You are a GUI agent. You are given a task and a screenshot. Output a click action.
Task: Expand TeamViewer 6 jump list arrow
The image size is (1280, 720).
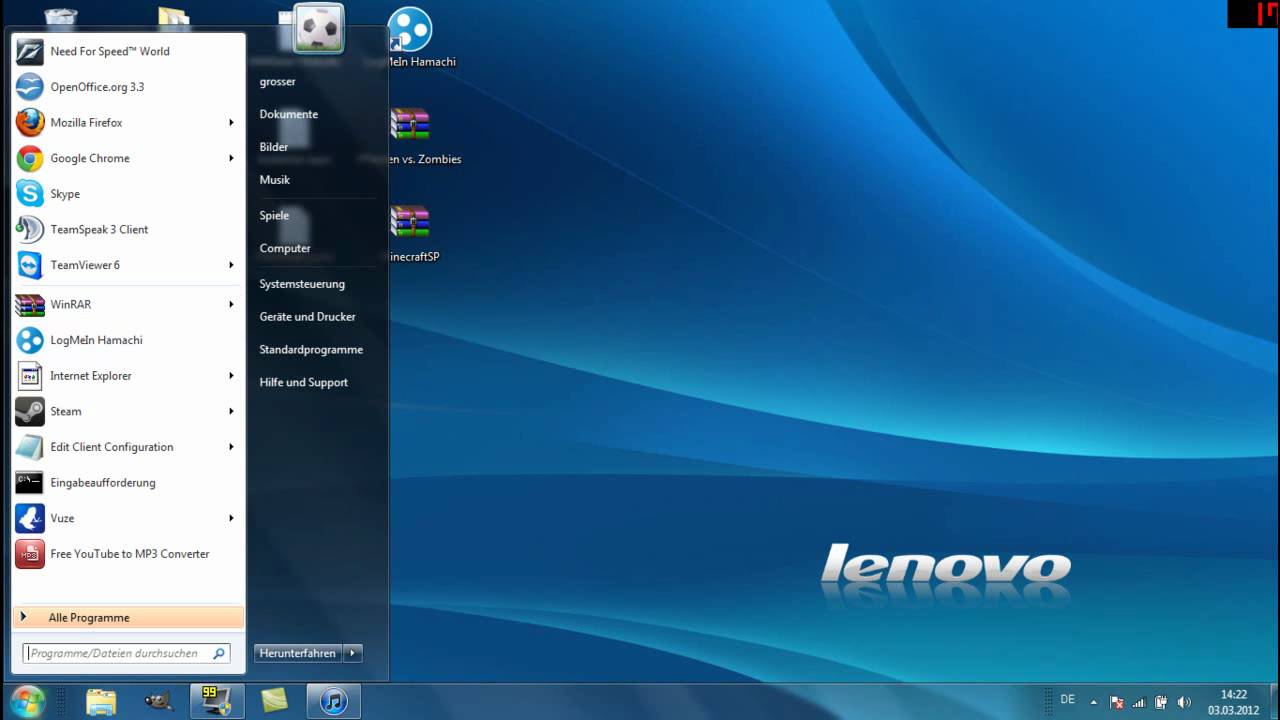click(231, 265)
